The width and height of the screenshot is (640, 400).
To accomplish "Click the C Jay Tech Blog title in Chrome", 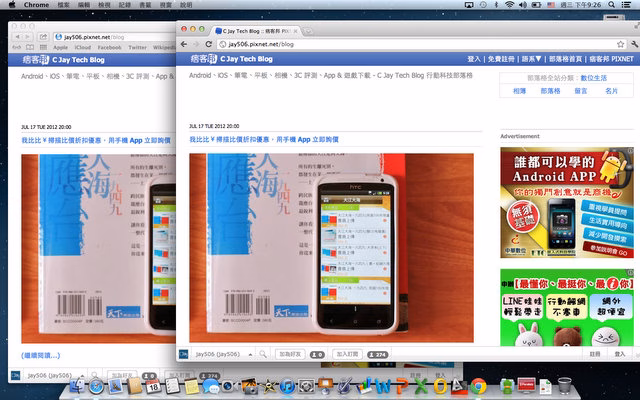I will (x=246, y=59).
